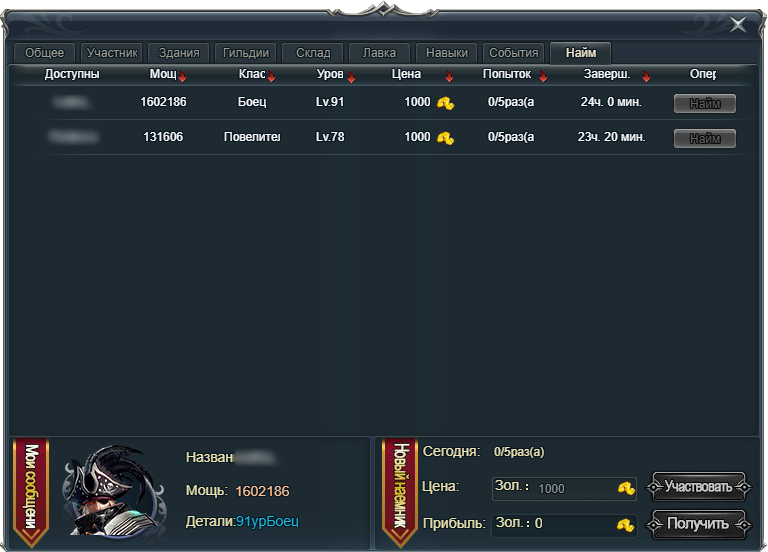Viewport: 768px width, 552px height.
Task: Switch to the Навыки tab
Action: (446, 53)
